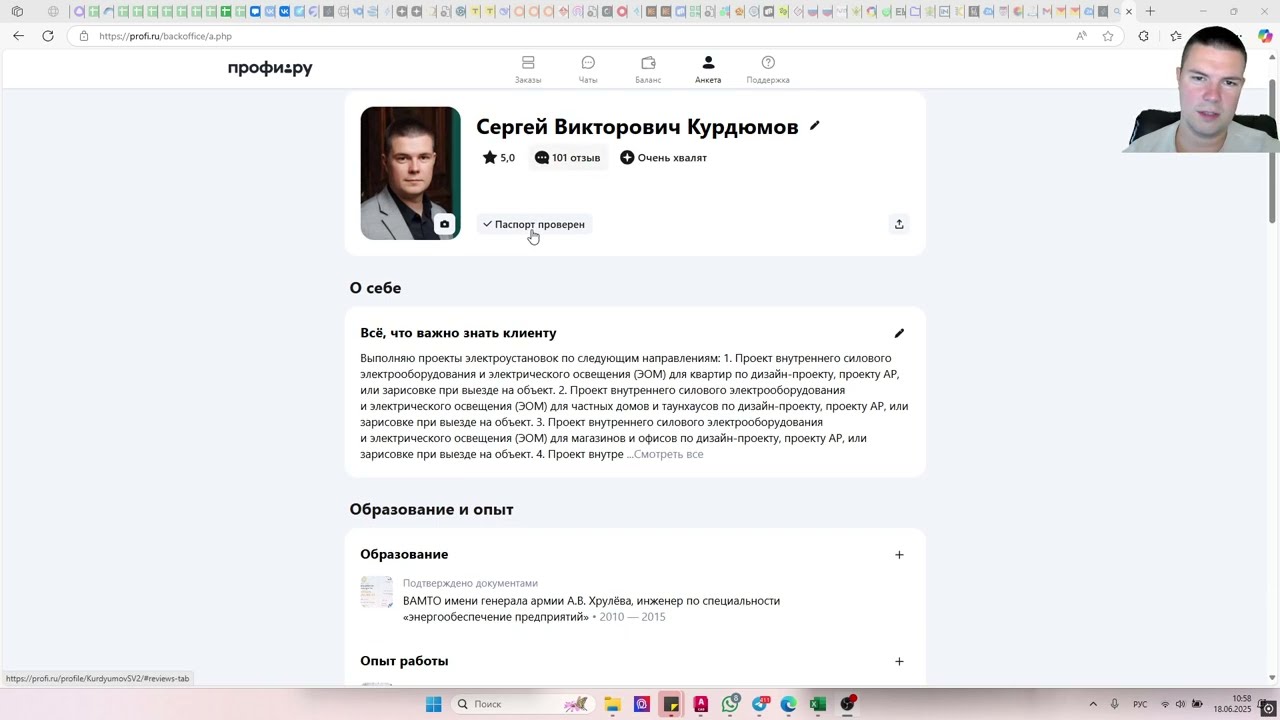This screenshot has width=1280, height=720.
Task: Add page to favorites star icon
Action: tap(1108, 36)
